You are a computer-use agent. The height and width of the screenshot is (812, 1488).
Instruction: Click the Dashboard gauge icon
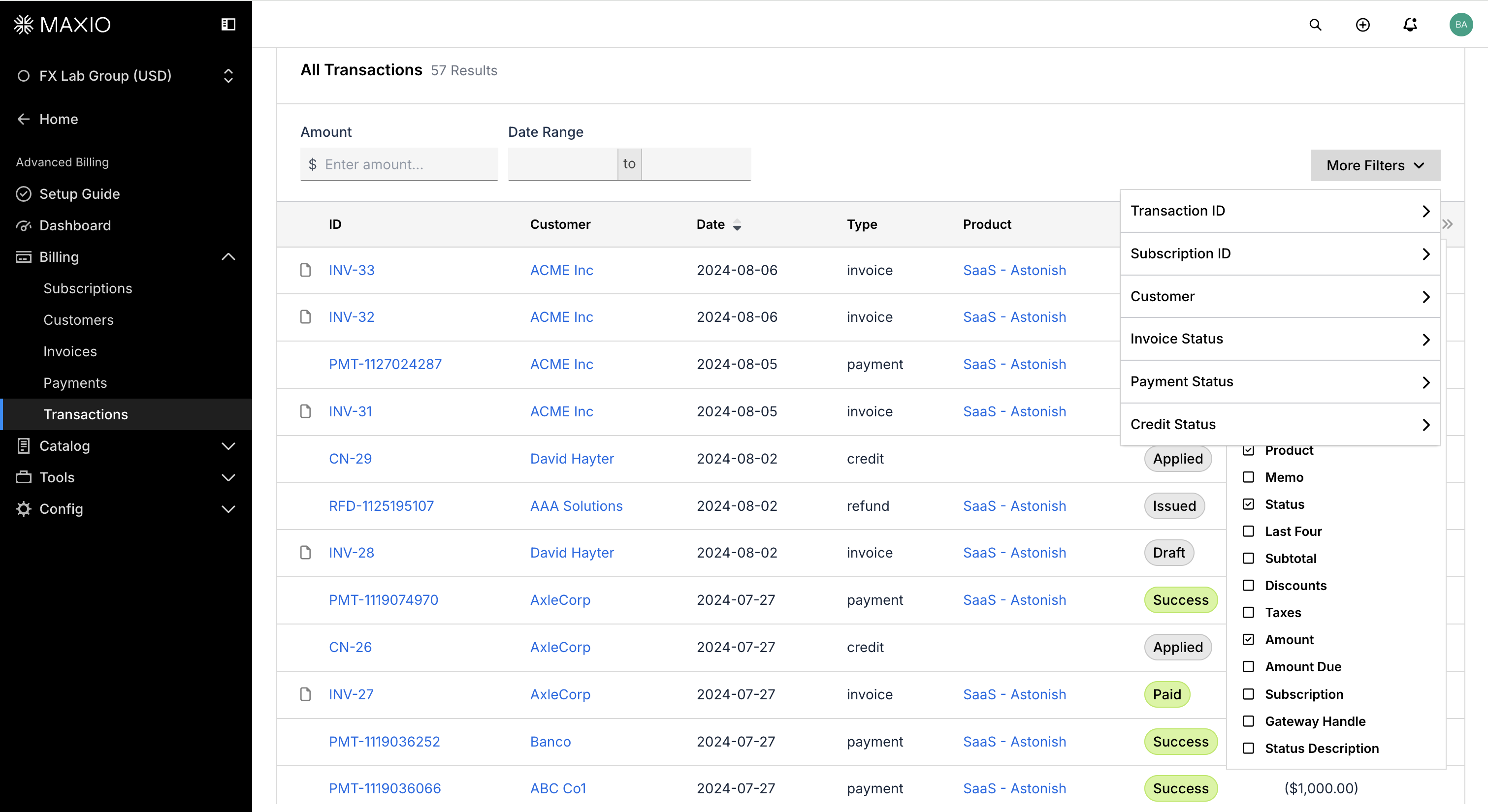(x=23, y=225)
